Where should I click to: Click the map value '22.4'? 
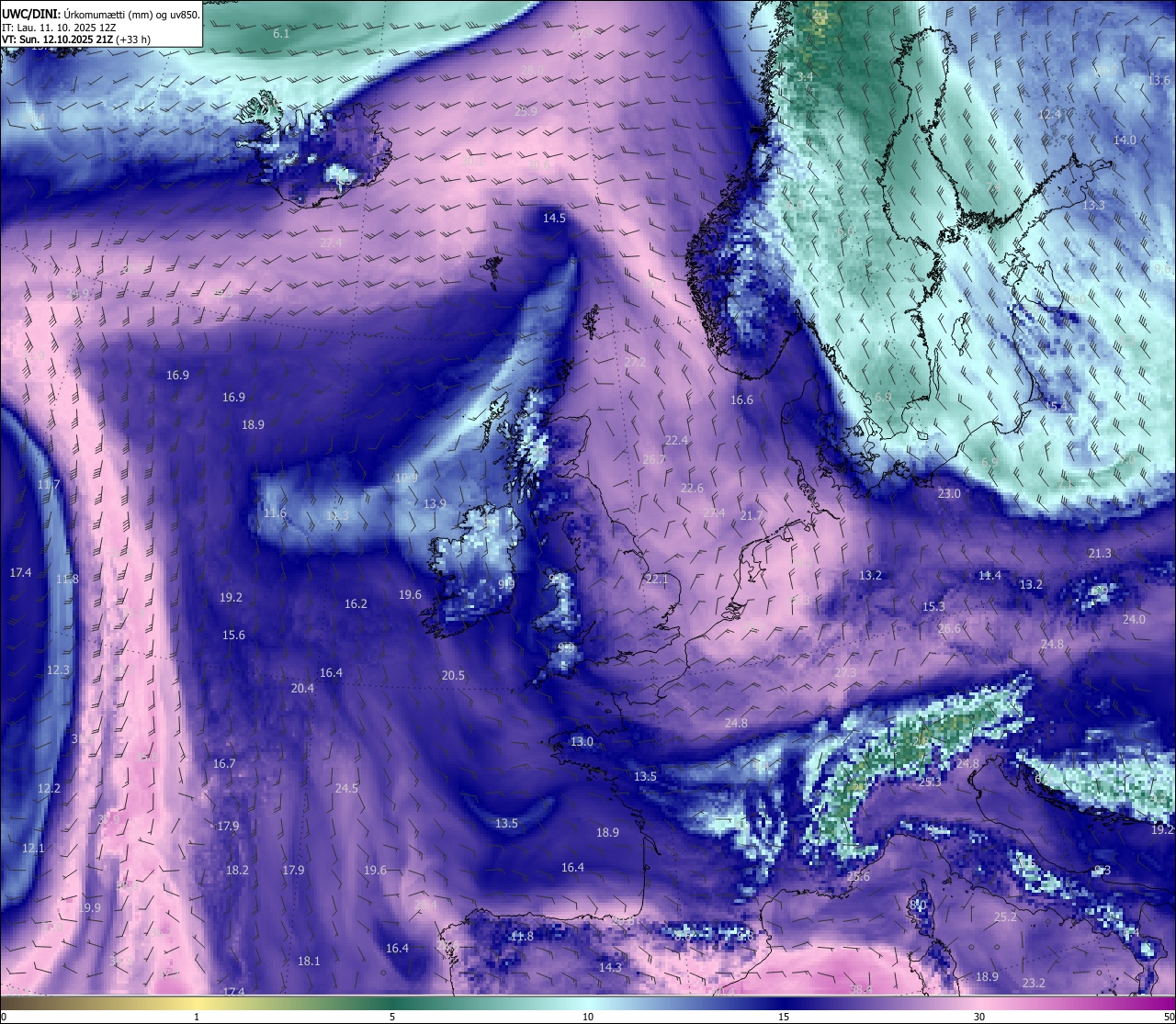[x=676, y=440]
